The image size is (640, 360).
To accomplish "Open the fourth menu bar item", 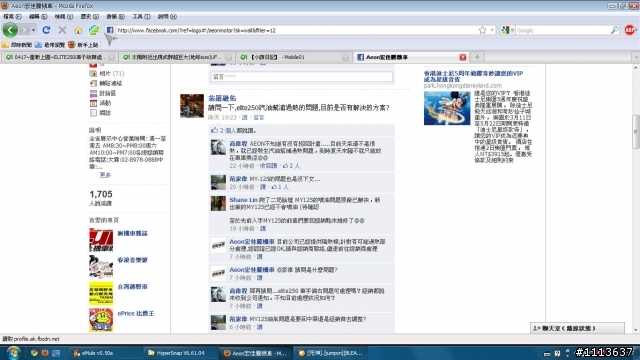I will (89, 17).
